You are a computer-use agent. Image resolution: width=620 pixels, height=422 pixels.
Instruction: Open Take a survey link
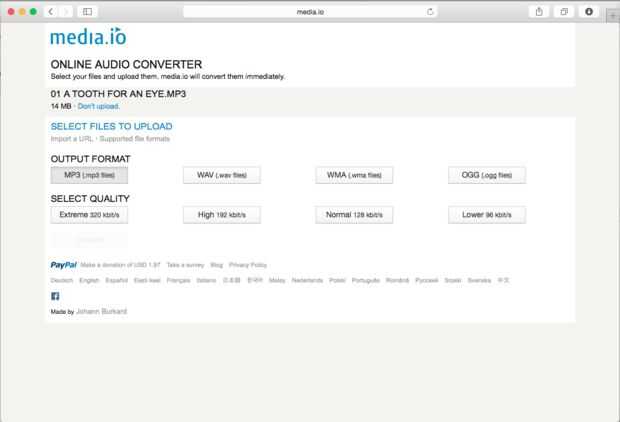click(x=185, y=265)
